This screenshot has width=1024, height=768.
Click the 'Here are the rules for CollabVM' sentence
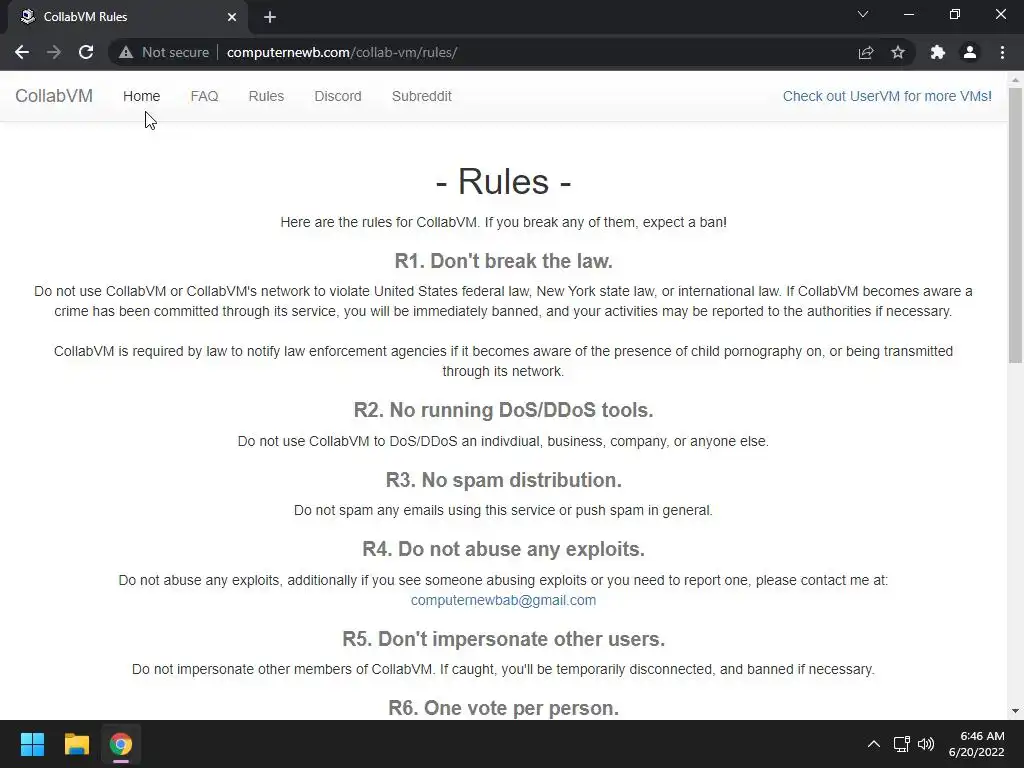(504, 222)
